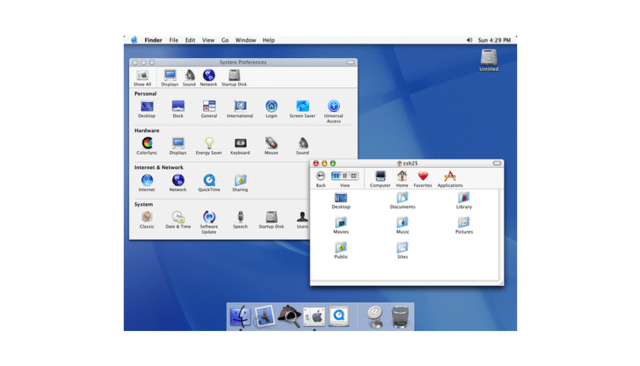Select the Pictures folder
Viewport: 640px width, 366px height.
pos(464,226)
